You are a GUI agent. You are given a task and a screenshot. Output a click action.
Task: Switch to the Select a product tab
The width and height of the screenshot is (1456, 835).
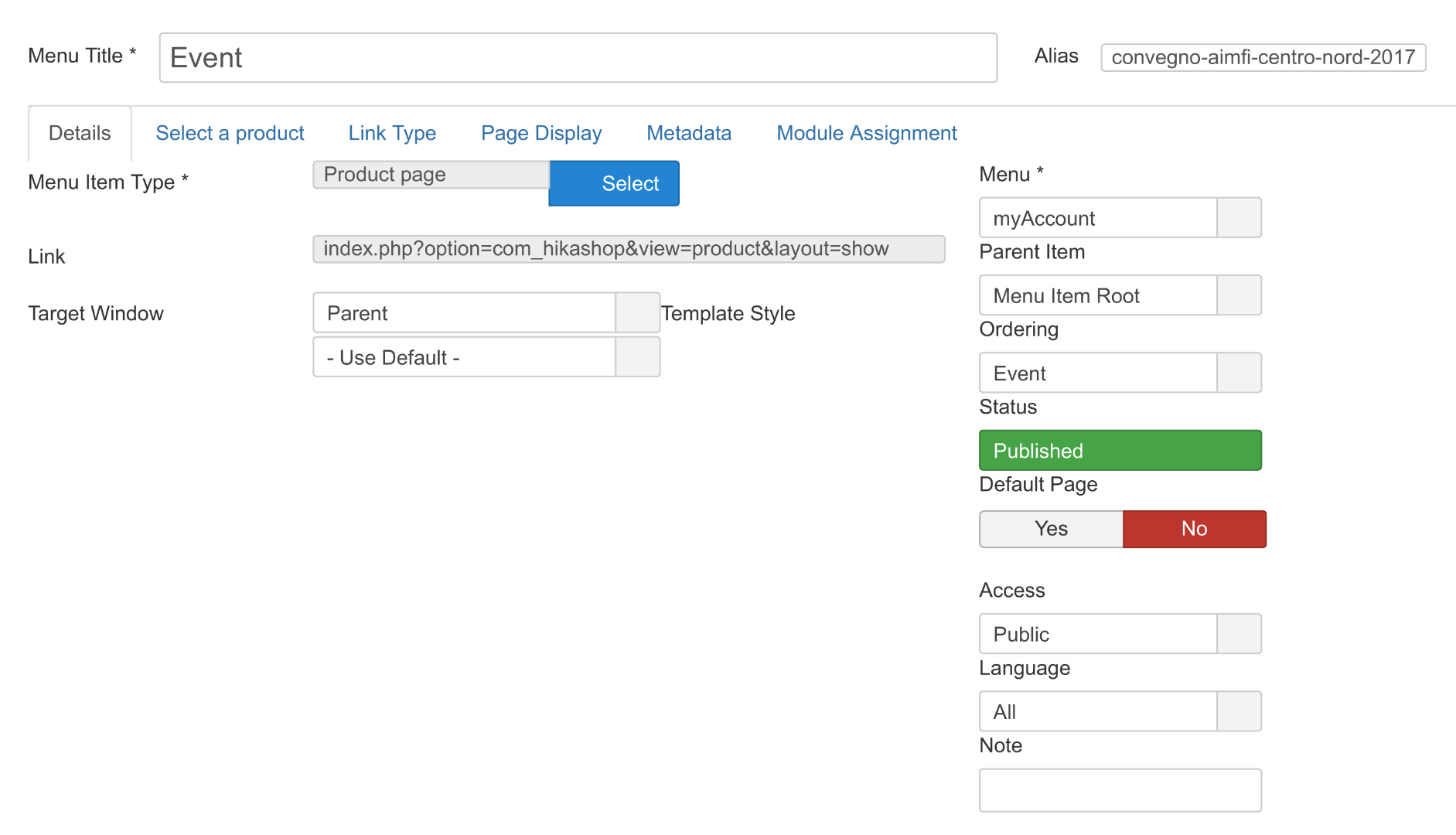230,133
